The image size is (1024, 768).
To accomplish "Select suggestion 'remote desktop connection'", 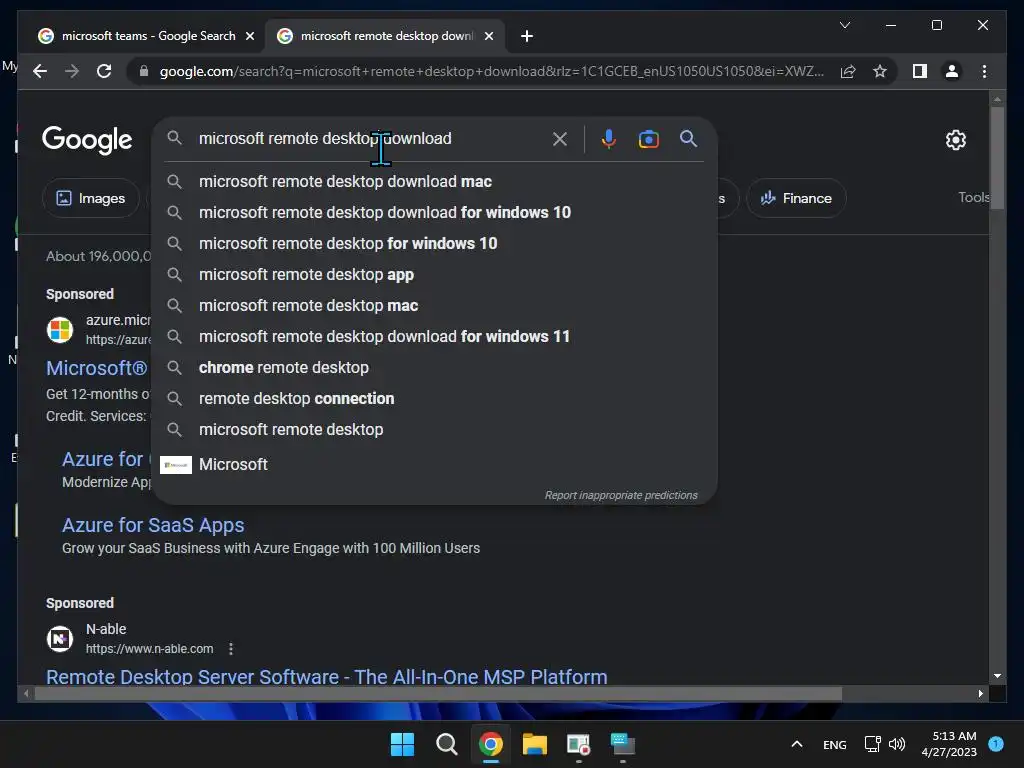I will pyautogui.click(x=434, y=398).
